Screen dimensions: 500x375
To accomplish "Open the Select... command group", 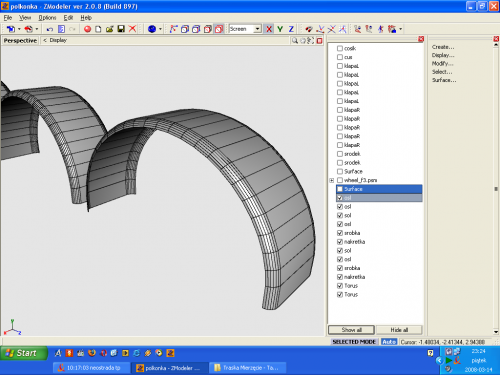I will coord(442,72).
